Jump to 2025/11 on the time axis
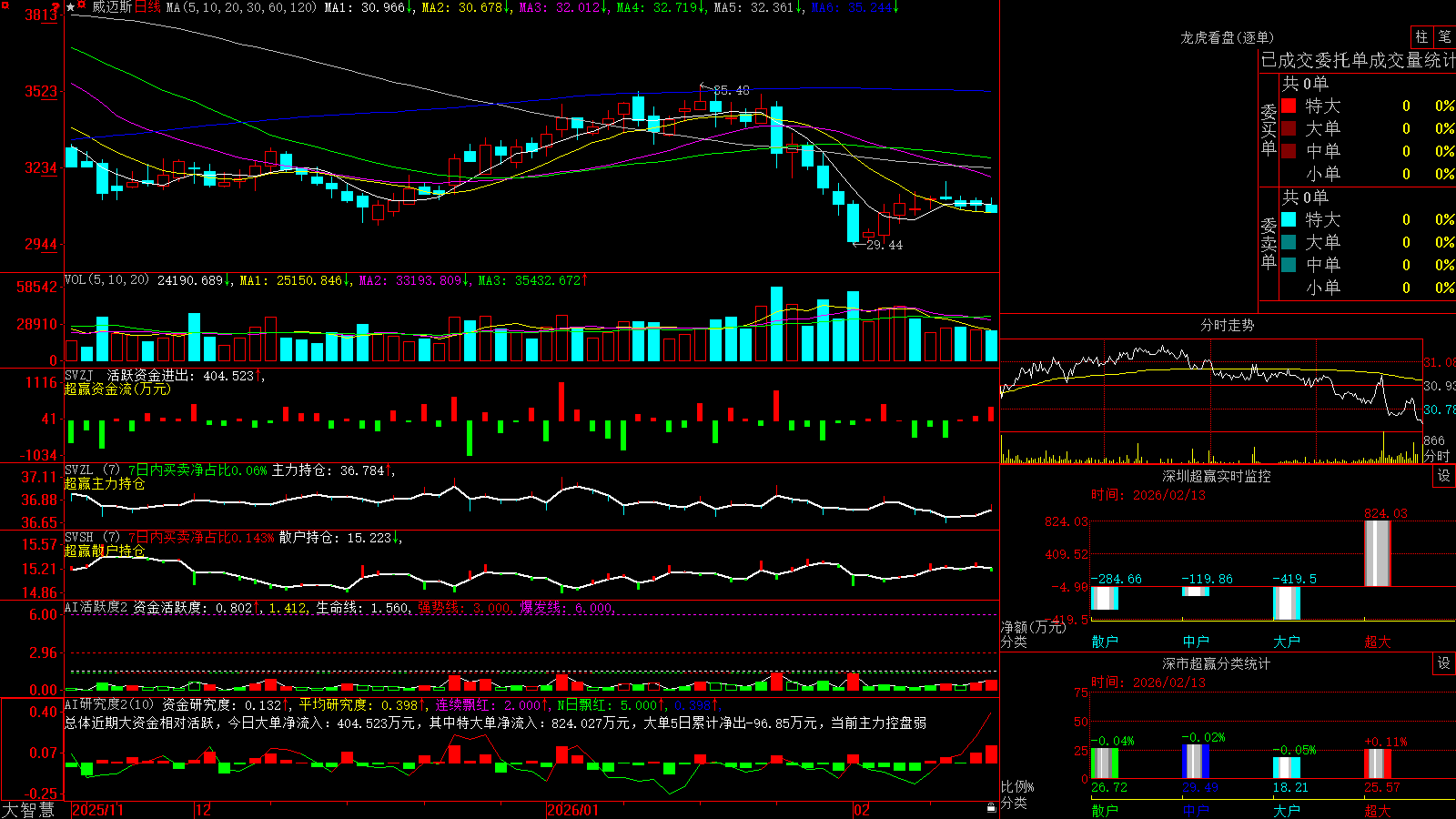This screenshot has width=1456, height=819. click(97, 810)
